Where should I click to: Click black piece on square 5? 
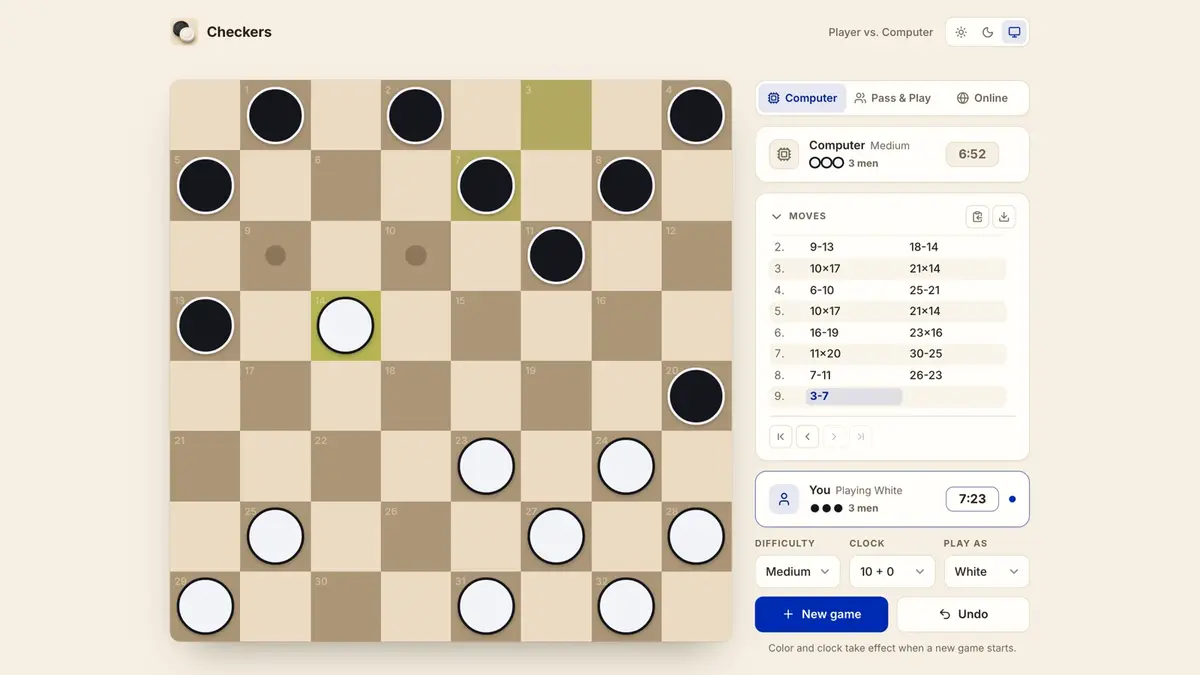click(205, 185)
